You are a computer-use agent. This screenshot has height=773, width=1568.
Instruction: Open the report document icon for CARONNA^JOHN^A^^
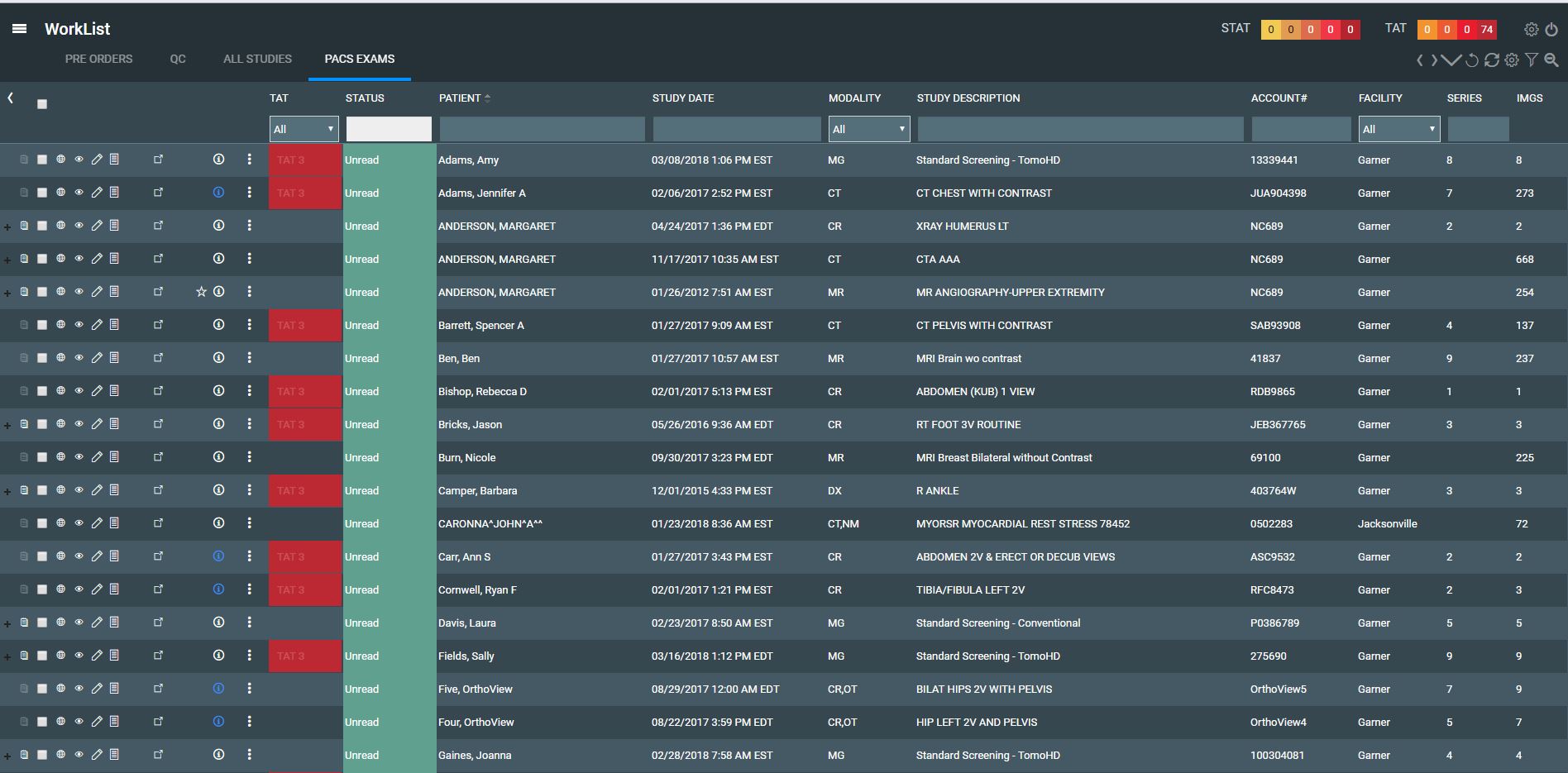pyautogui.click(x=114, y=523)
